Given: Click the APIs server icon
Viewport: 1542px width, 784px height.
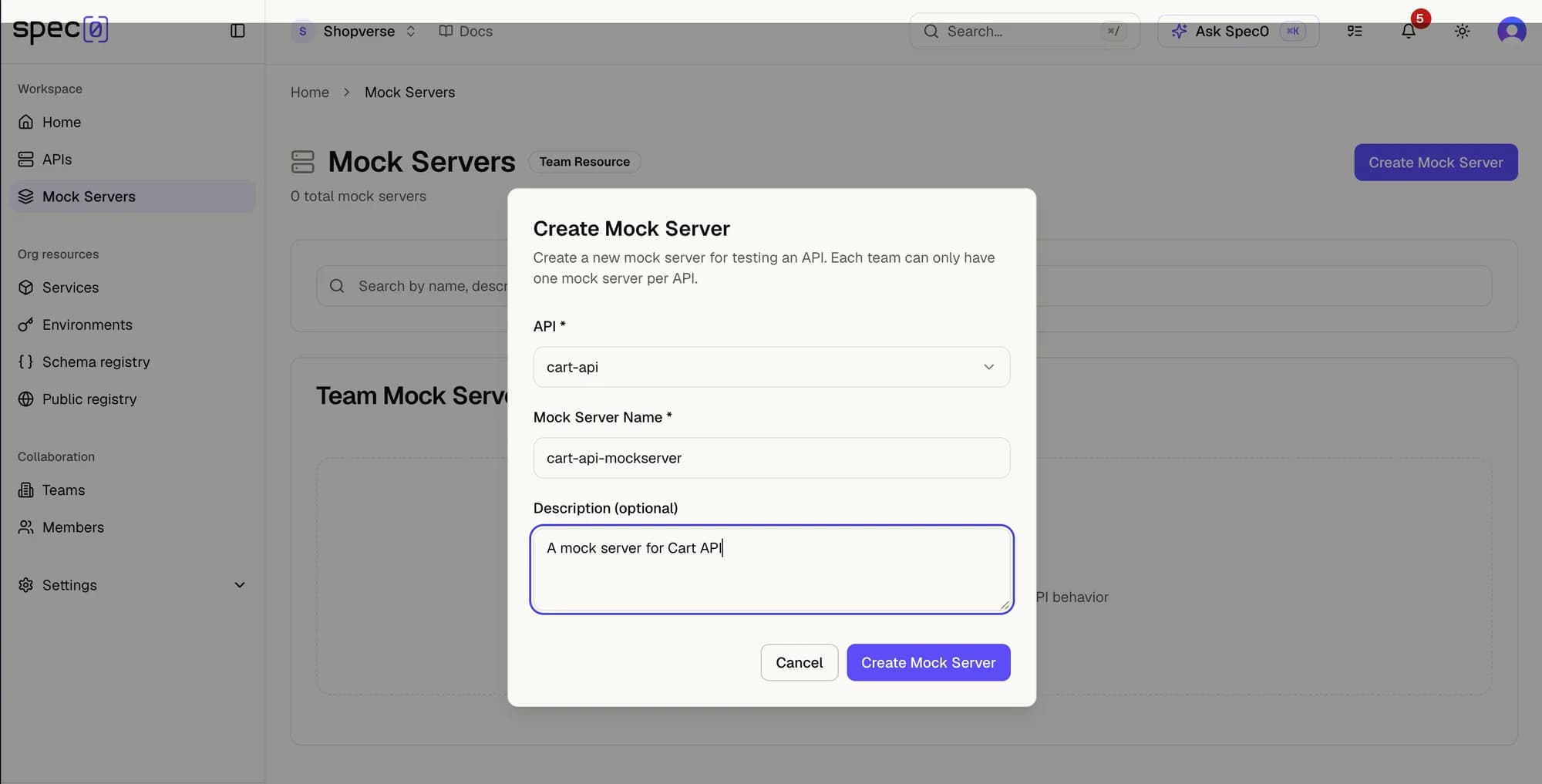Looking at the screenshot, I should pos(25,160).
